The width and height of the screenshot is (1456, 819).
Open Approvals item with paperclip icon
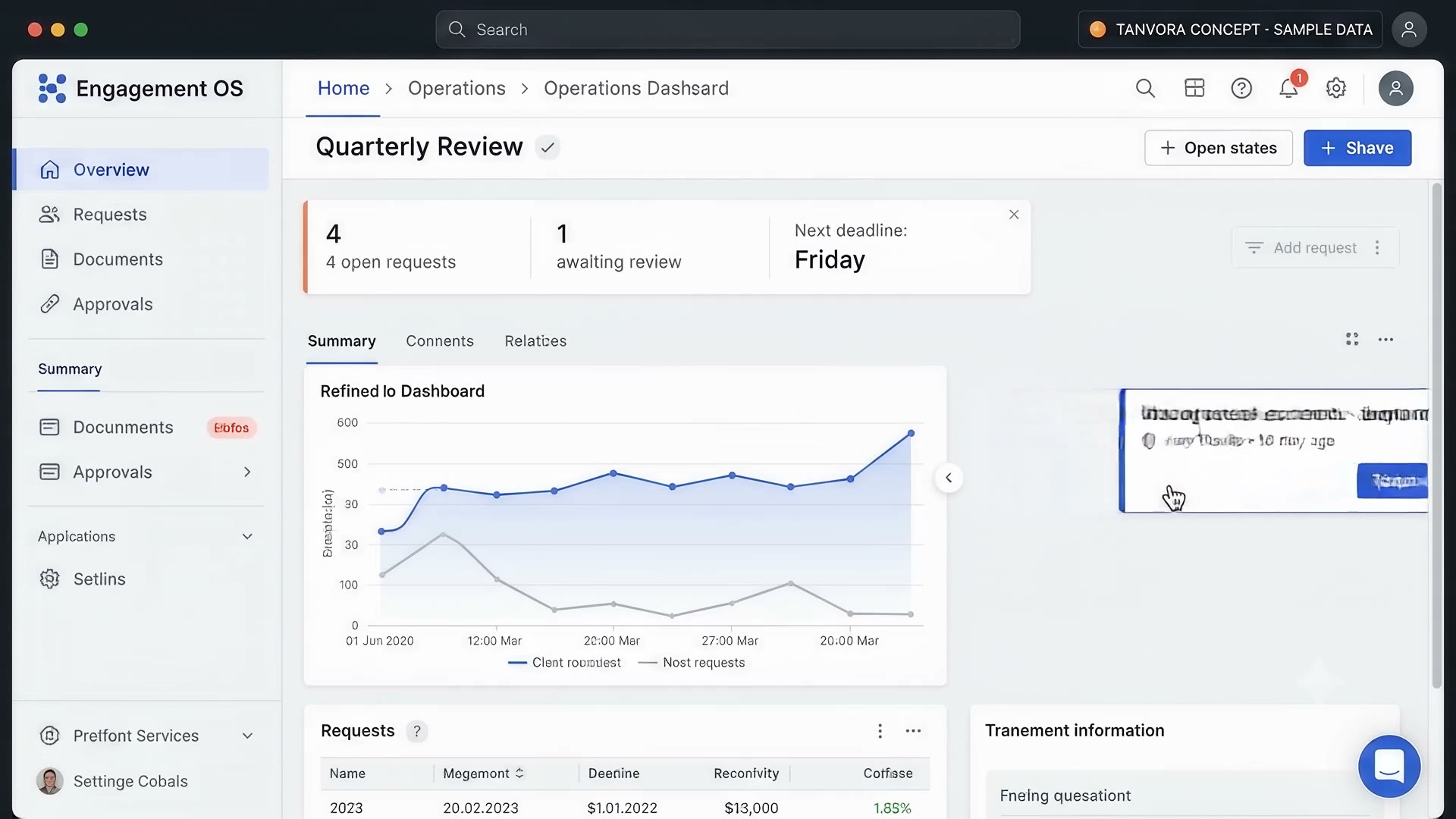tap(142, 304)
